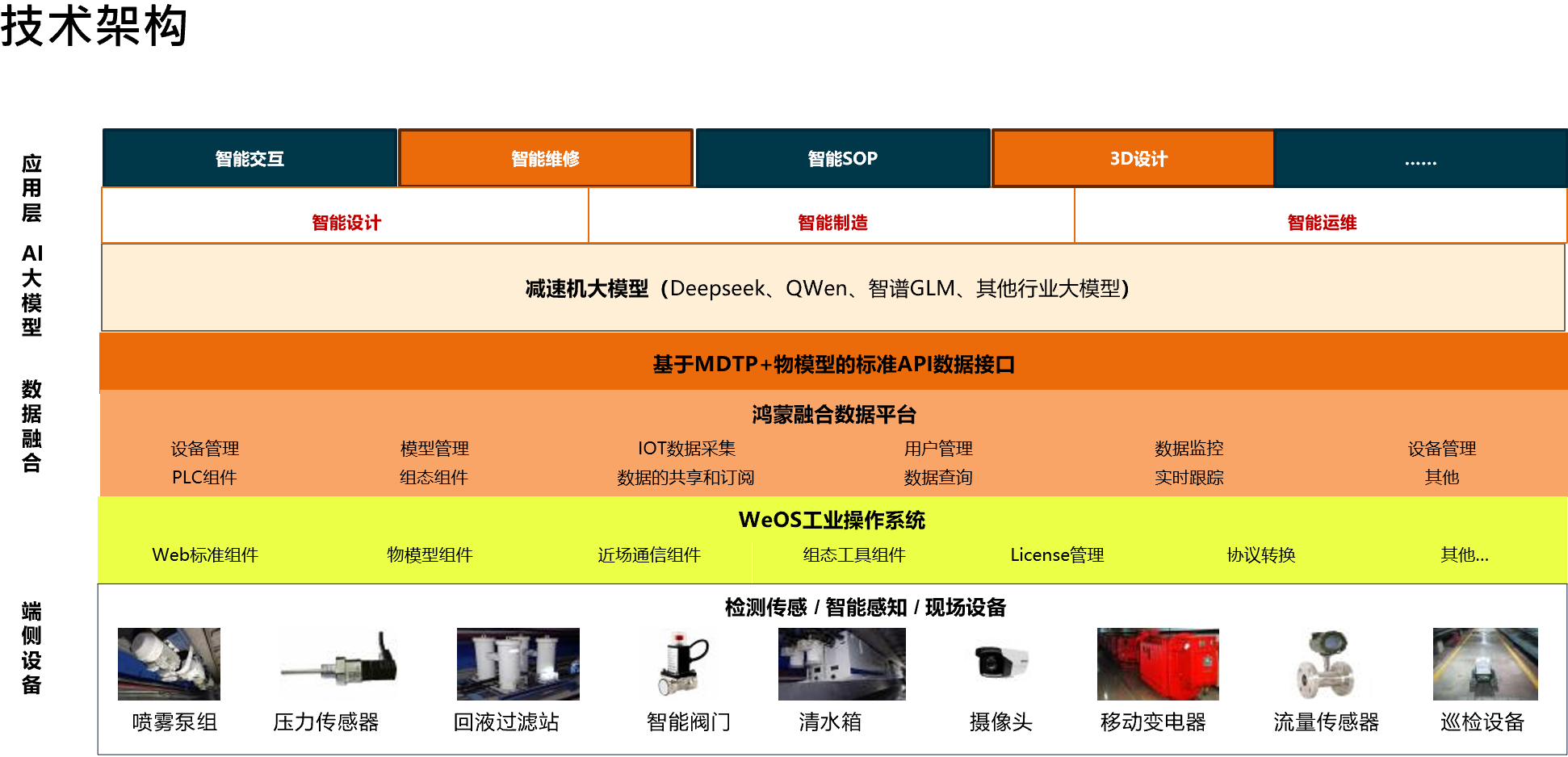Click the 实时跟踪 label
The width and height of the screenshot is (1568, 757).
pos(1189,478)
